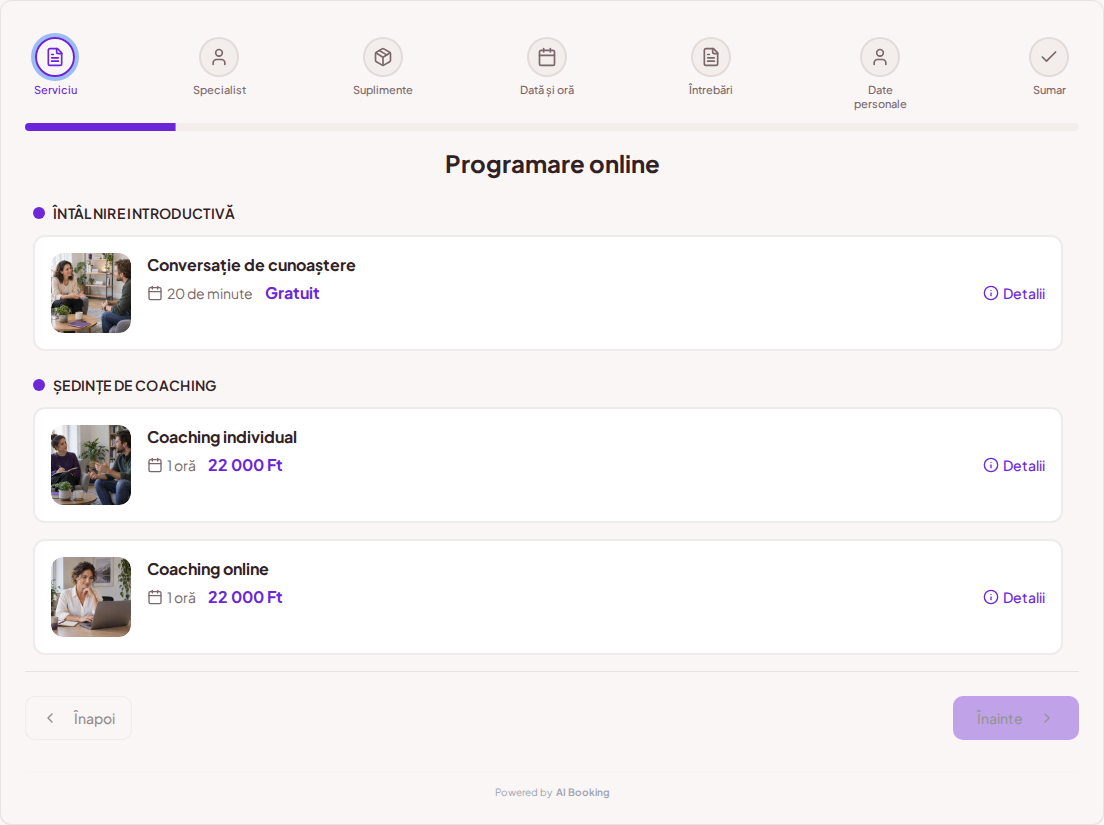Click the Înapoi button label
Screen dimensions: 1104x825
[x=94, y=719]
